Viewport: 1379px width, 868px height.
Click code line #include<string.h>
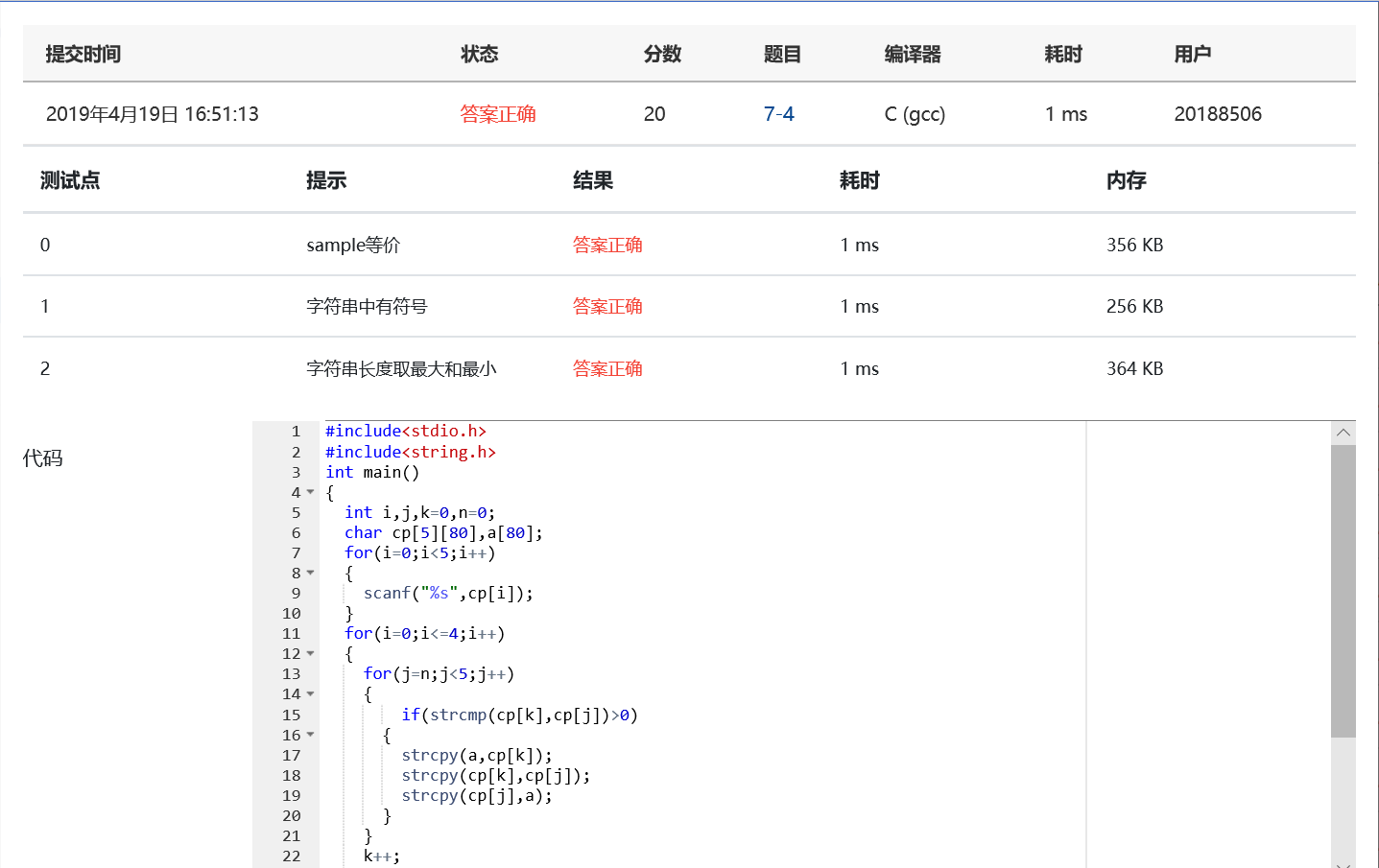click(411, 452)
